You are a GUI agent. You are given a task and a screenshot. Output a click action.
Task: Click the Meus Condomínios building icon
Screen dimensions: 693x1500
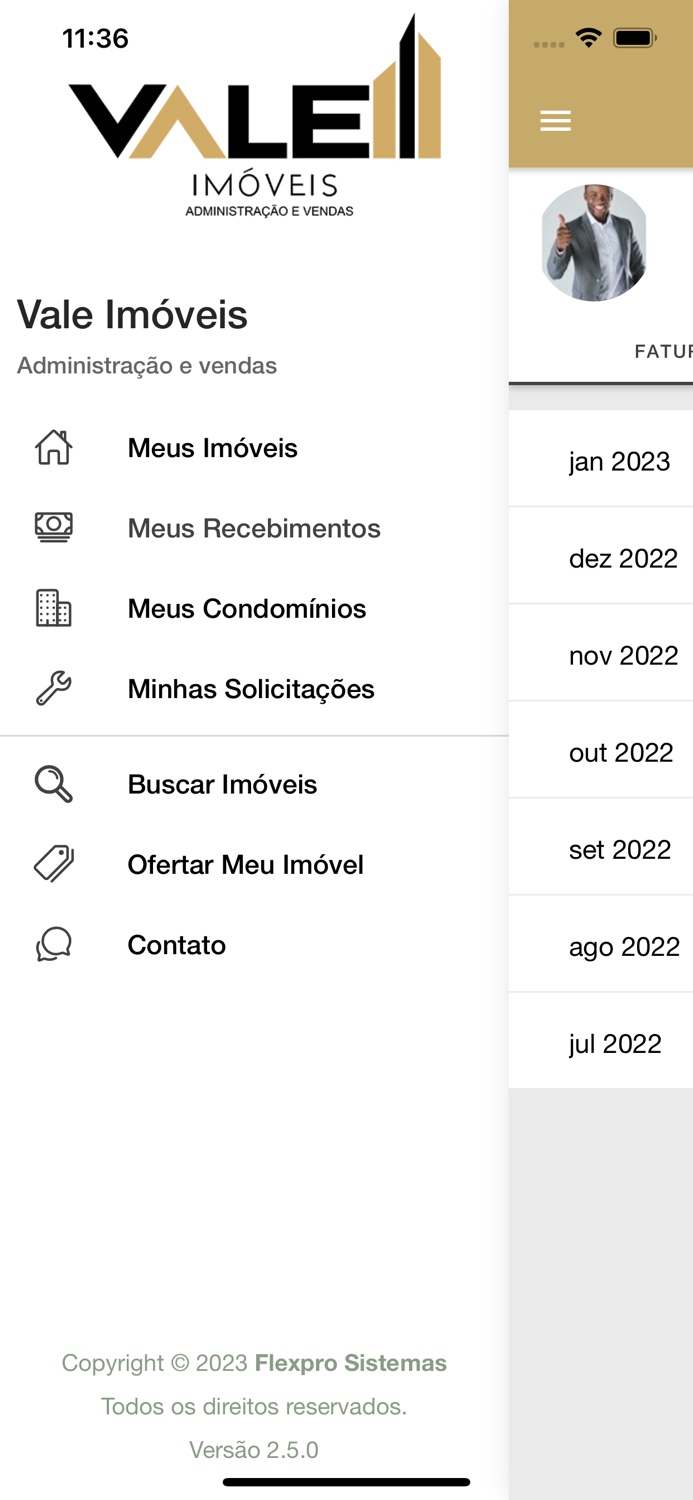53,607
